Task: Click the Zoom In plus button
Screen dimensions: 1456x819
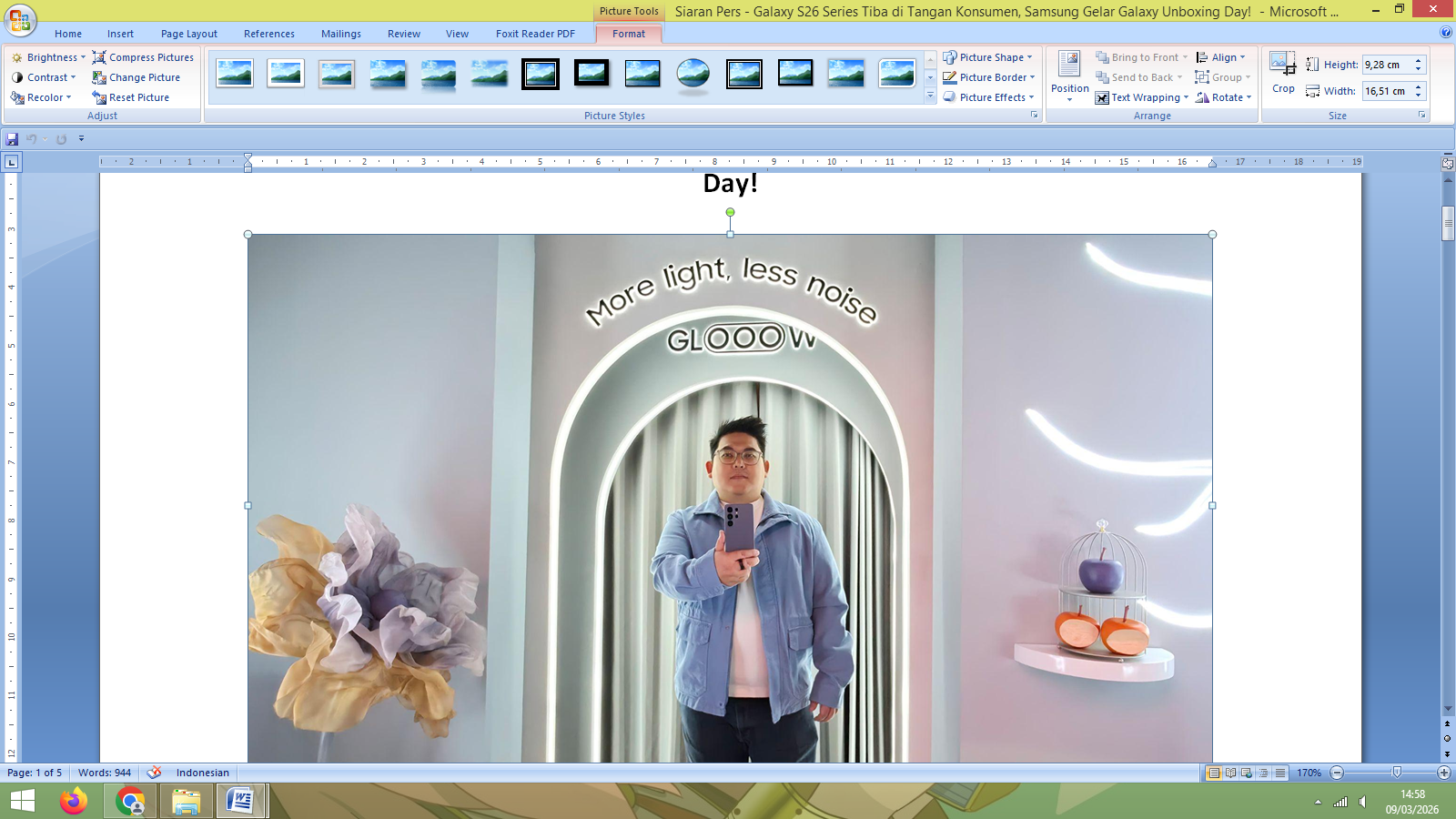Action: click(1443, 773)
